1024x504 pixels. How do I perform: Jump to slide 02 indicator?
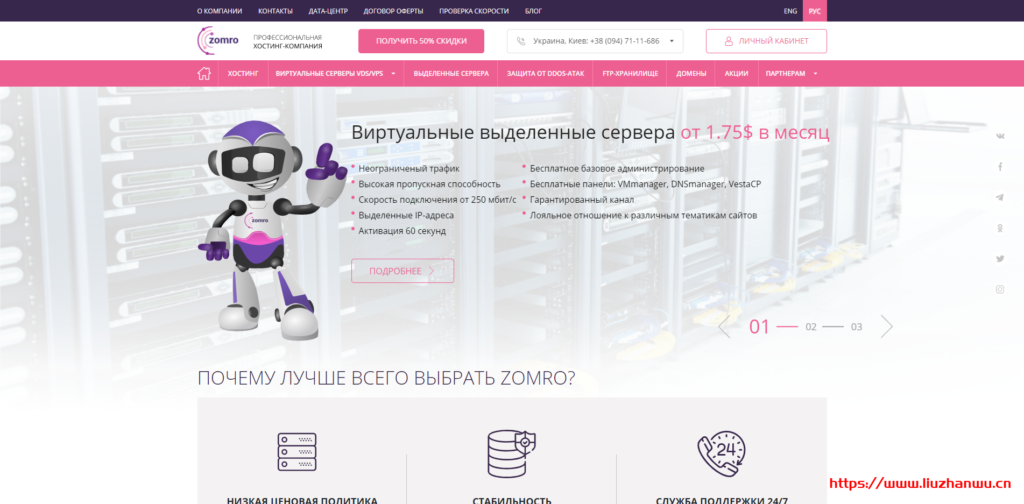pyautogui.click(x=811, y=326)
